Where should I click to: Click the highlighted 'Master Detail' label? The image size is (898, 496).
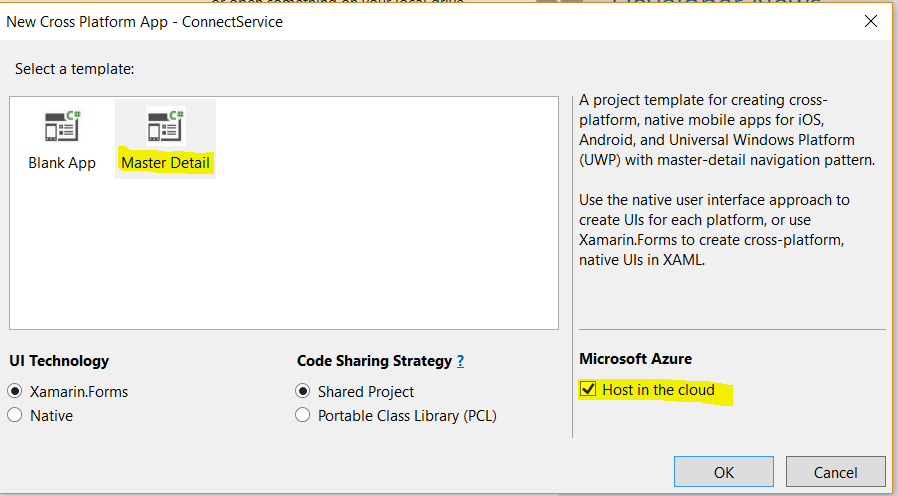pos(165,162)
